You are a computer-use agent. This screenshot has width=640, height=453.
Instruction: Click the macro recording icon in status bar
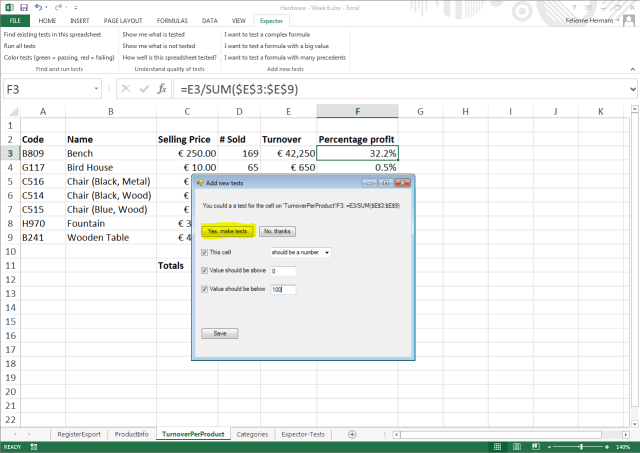(x=33, y=447)
